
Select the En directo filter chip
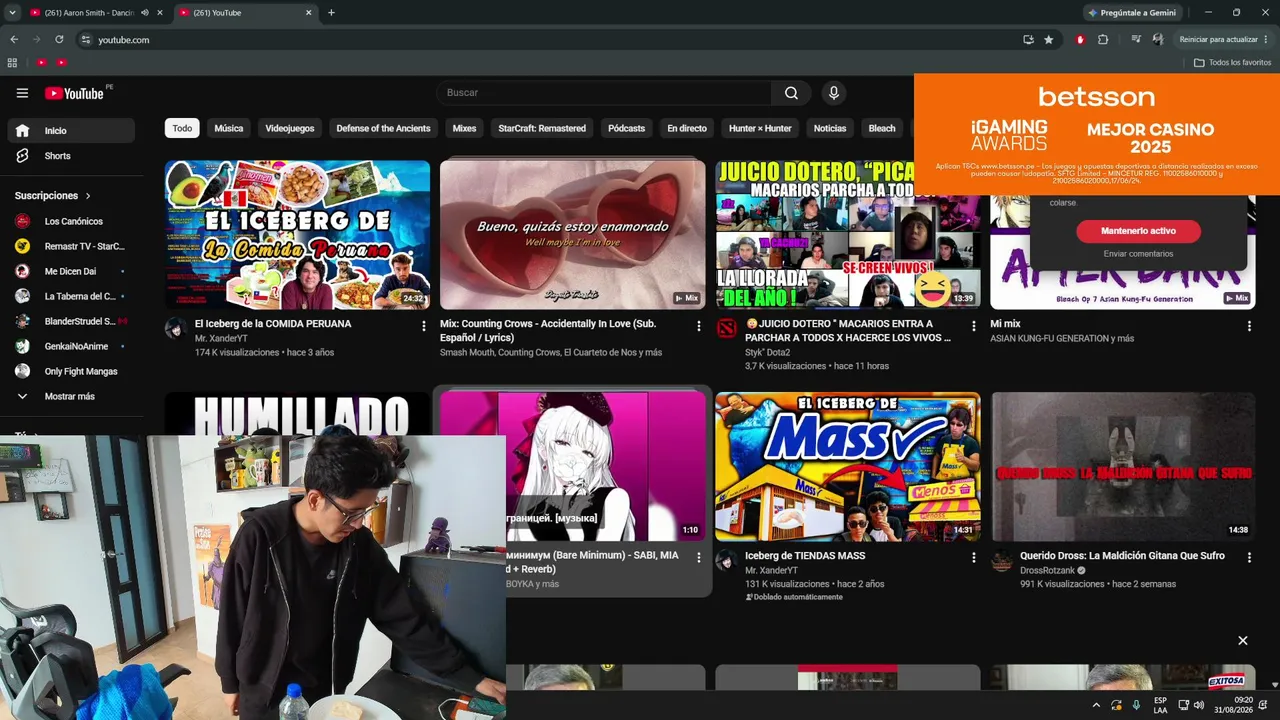[x=687, y=128]
